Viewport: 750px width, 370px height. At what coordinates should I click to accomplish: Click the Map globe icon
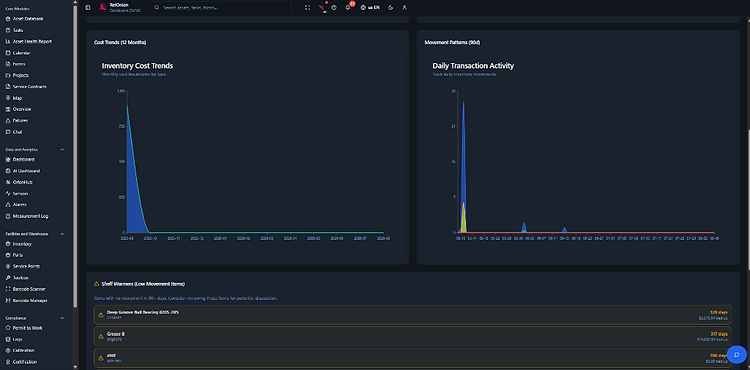point(8,98)
